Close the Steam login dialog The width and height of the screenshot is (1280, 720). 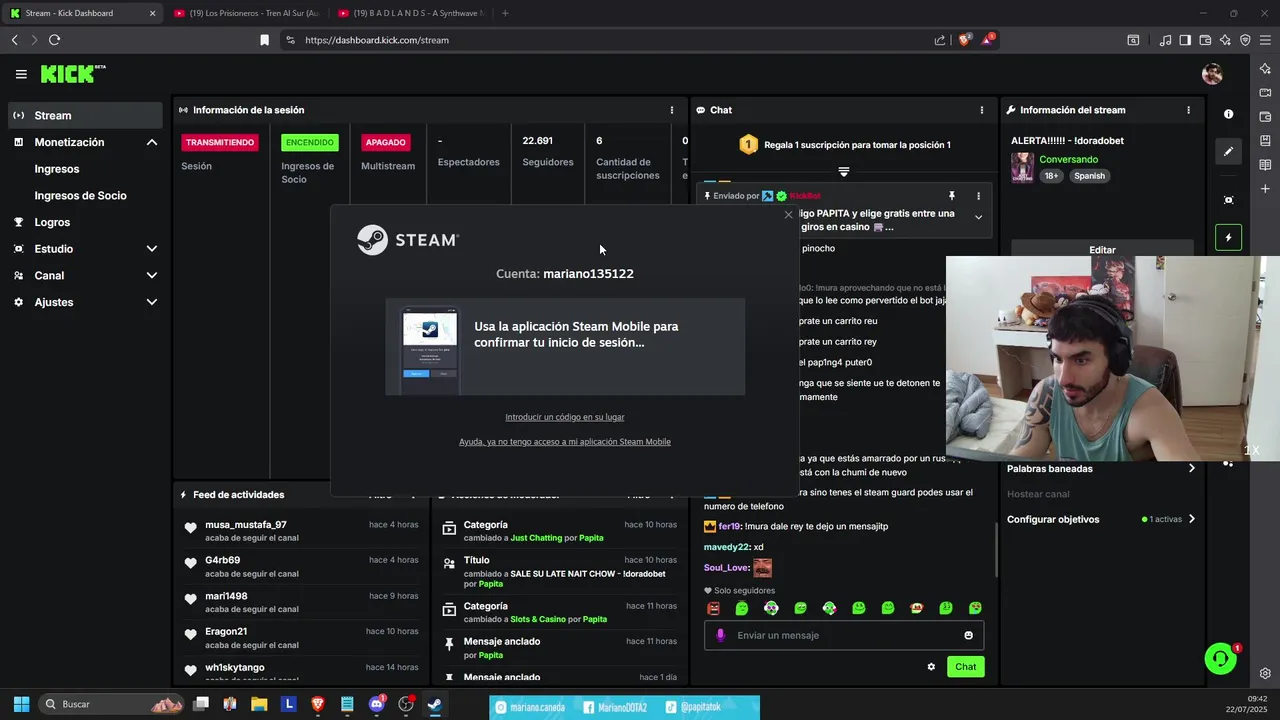click(x=788, y=215)
